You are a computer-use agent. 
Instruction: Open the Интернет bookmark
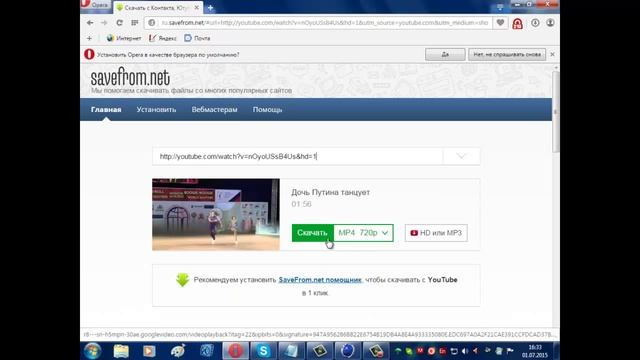[x=124, y=38]
